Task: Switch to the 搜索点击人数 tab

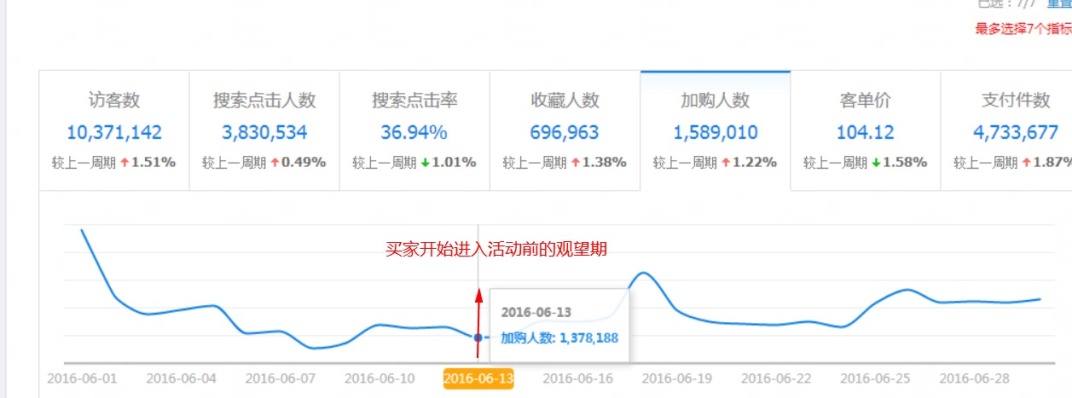Action: click(x=265, y=131)
